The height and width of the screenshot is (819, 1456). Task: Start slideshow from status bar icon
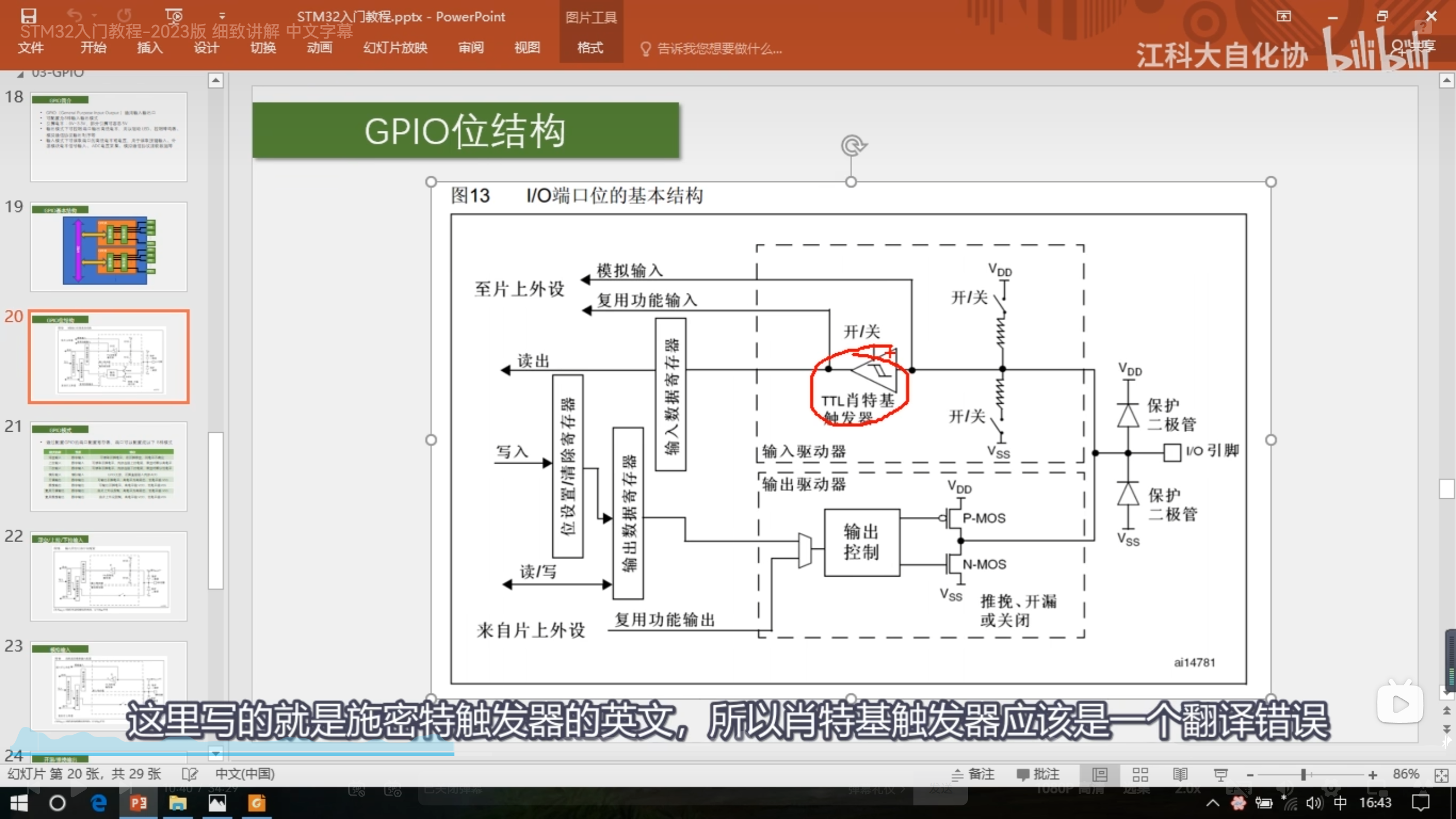1221,774
